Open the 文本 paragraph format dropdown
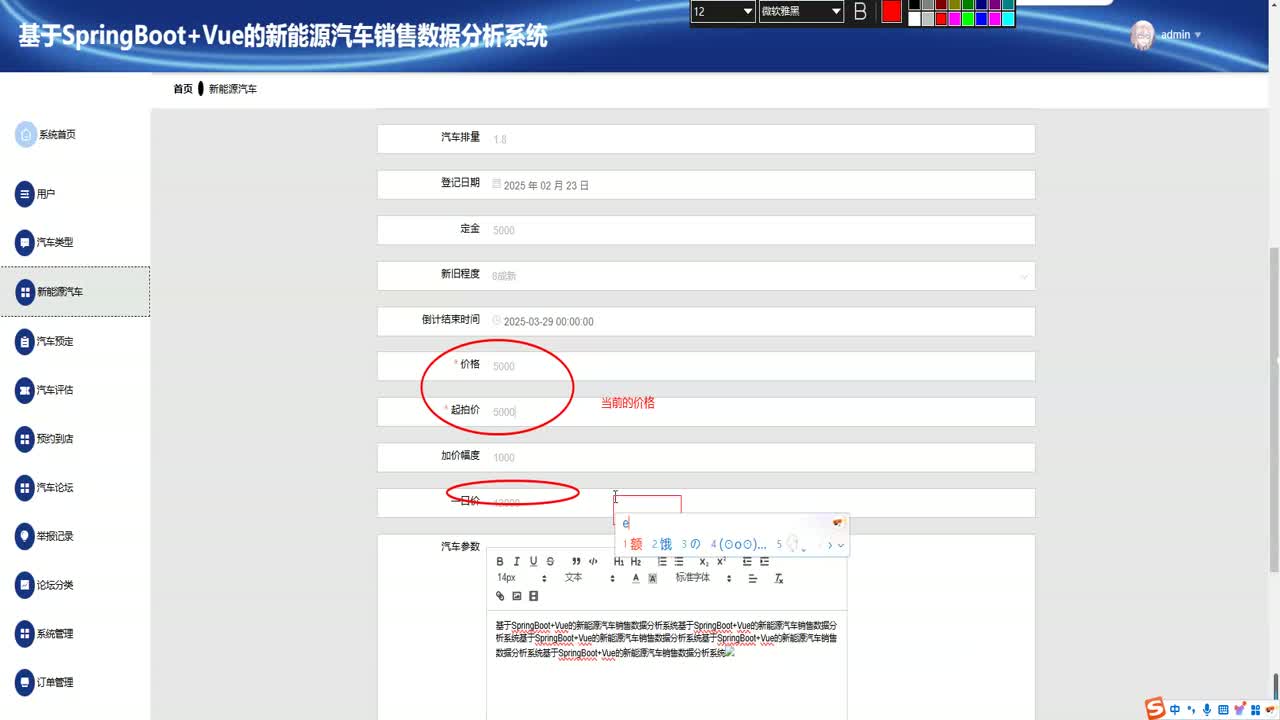The image size is (1280, 720). tap(590, 578)
